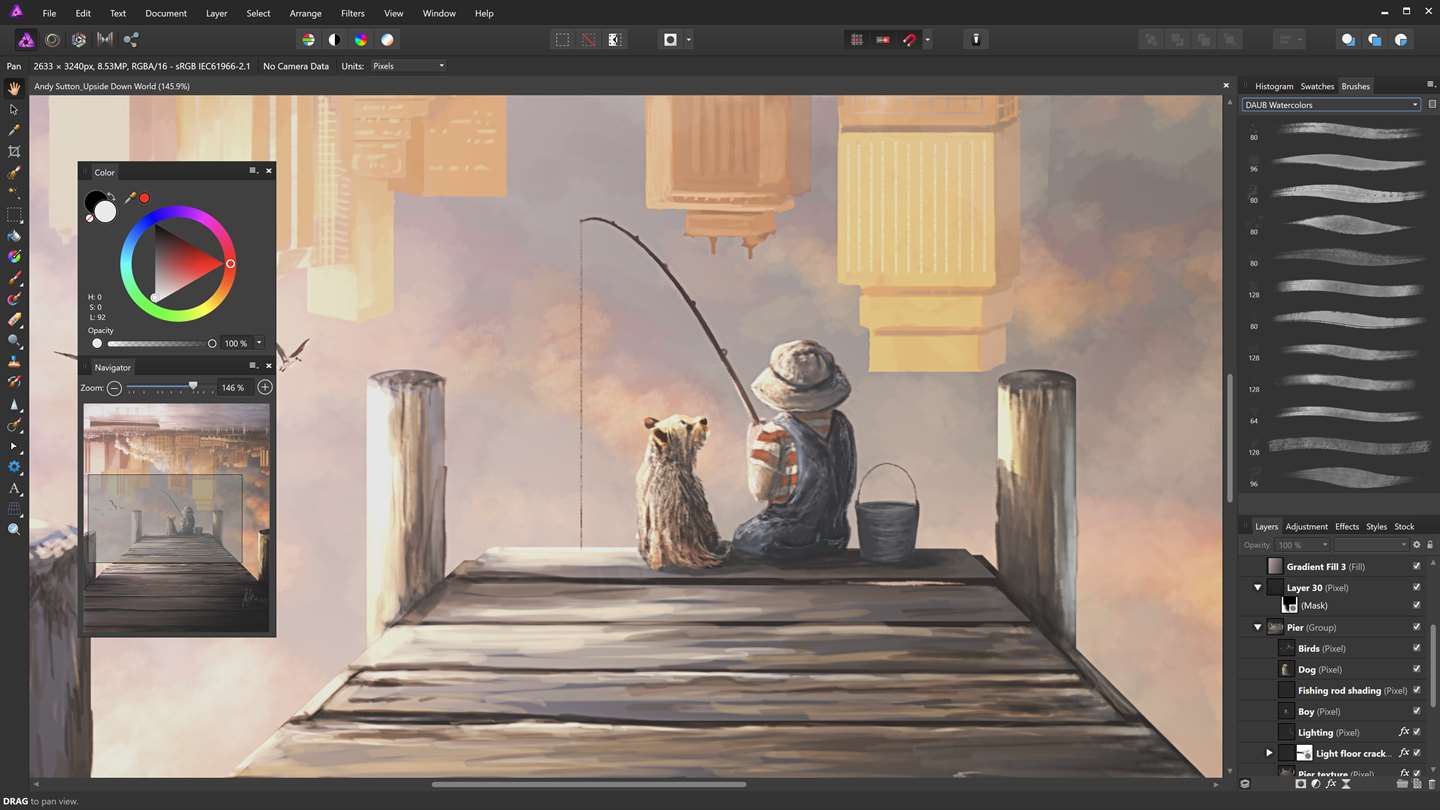Open the layer Opacity 100 % dropdown

pos(1303,545)
